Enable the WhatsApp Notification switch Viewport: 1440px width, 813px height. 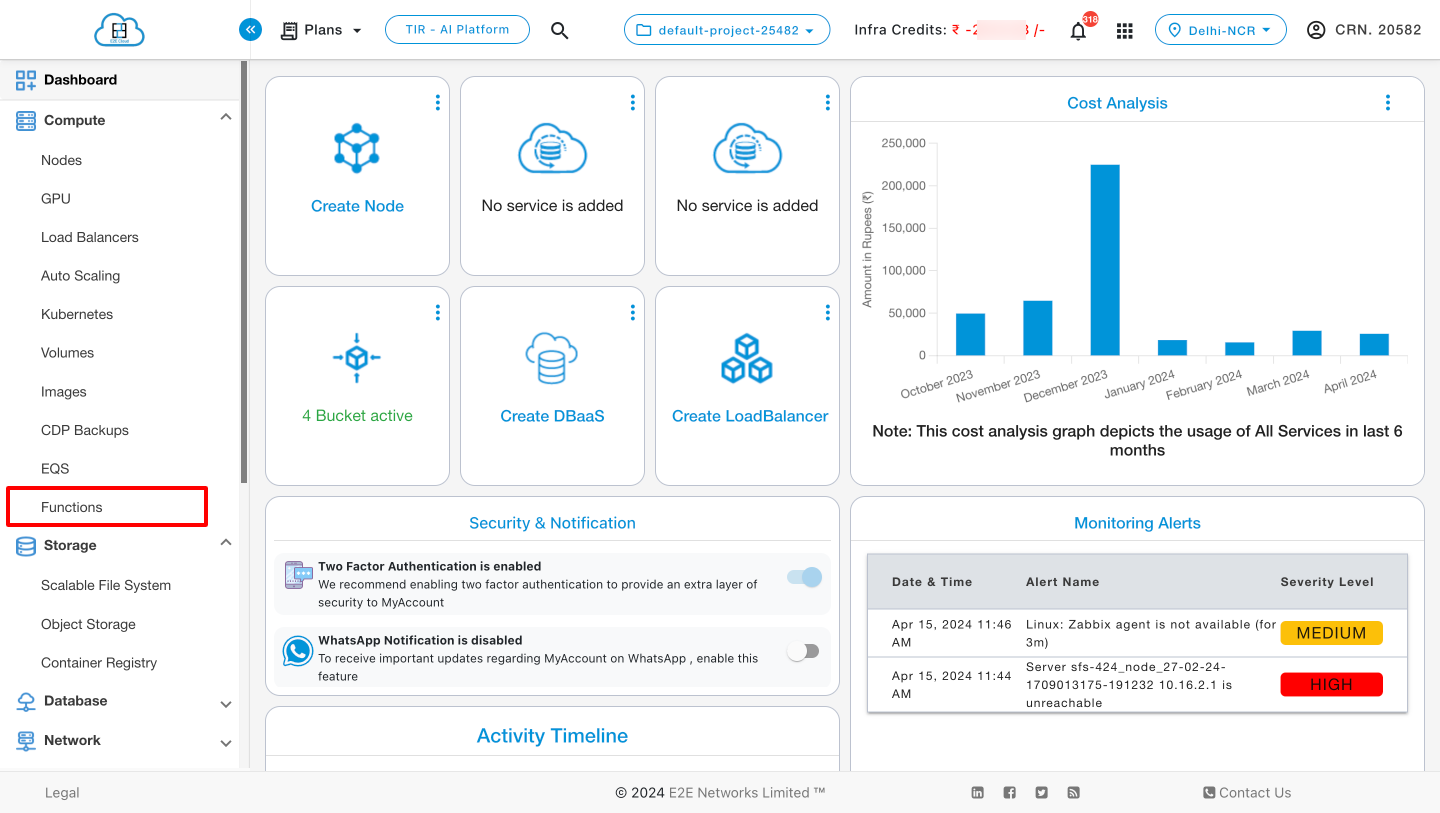pos(803,651)
